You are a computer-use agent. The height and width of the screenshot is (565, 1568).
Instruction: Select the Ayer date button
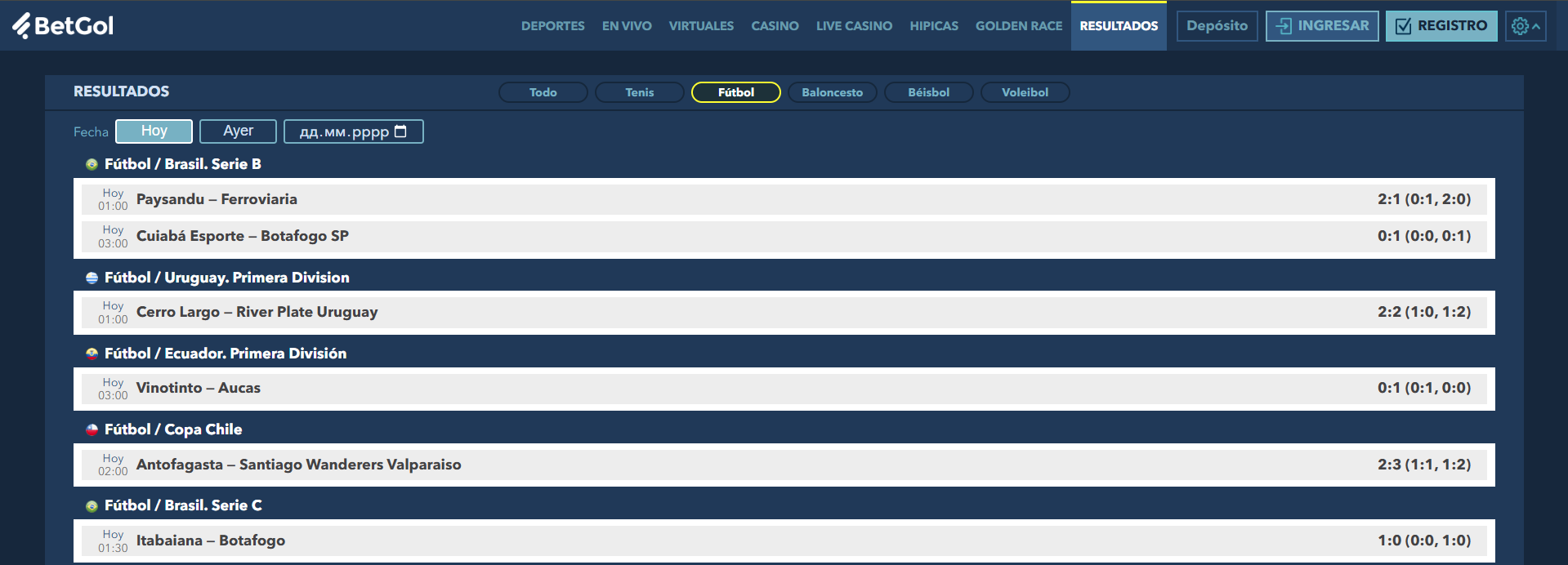[x=238, y=131]
